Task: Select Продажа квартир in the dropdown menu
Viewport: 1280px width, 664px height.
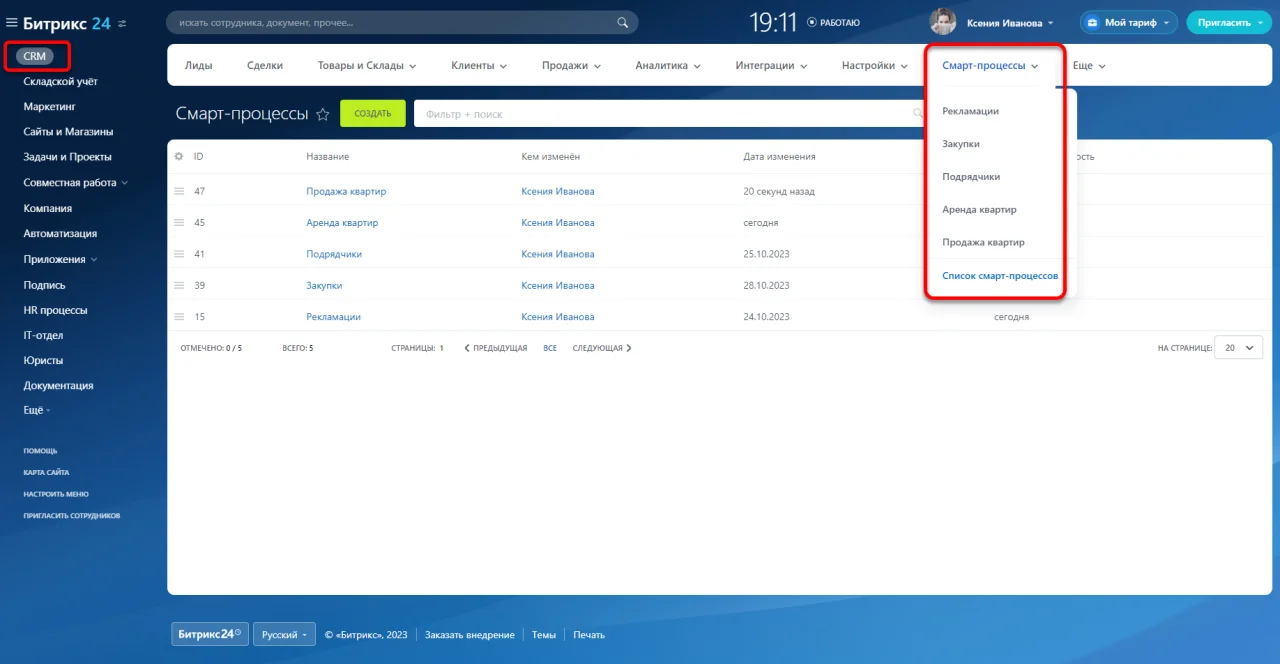Action: pos(983,242)
